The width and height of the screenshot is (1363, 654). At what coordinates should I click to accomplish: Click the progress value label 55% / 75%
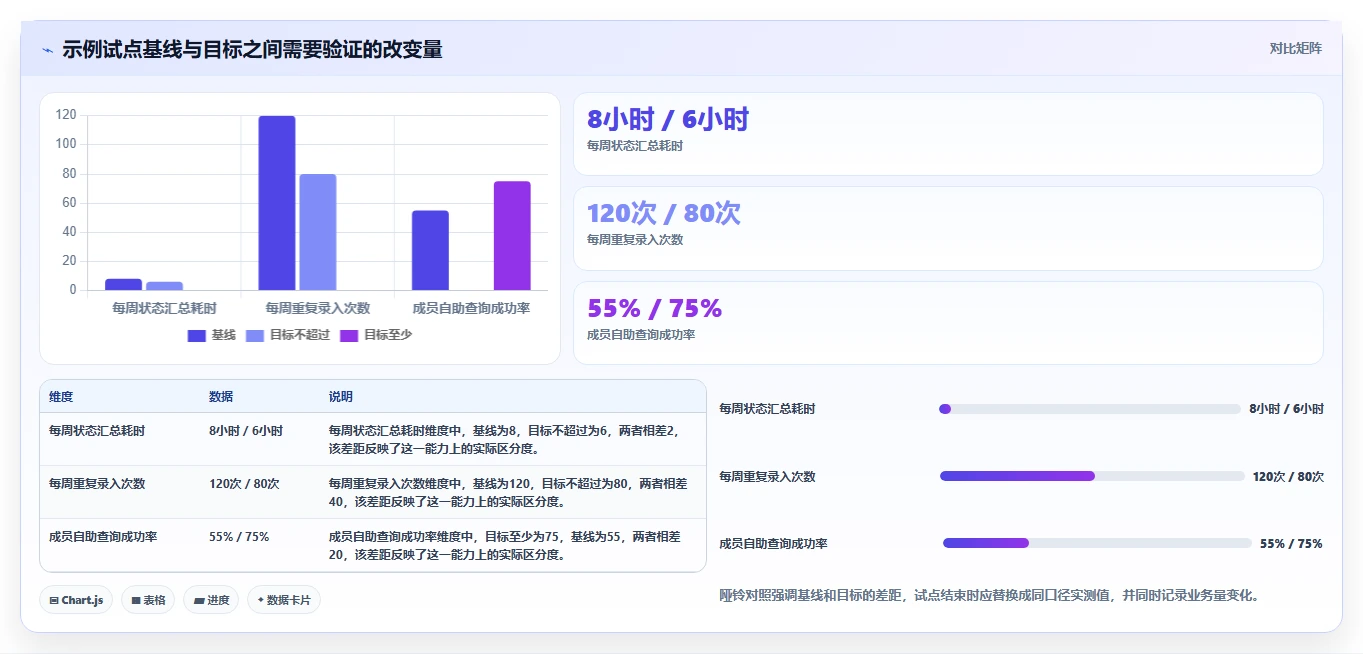(x=1291, y=544)
